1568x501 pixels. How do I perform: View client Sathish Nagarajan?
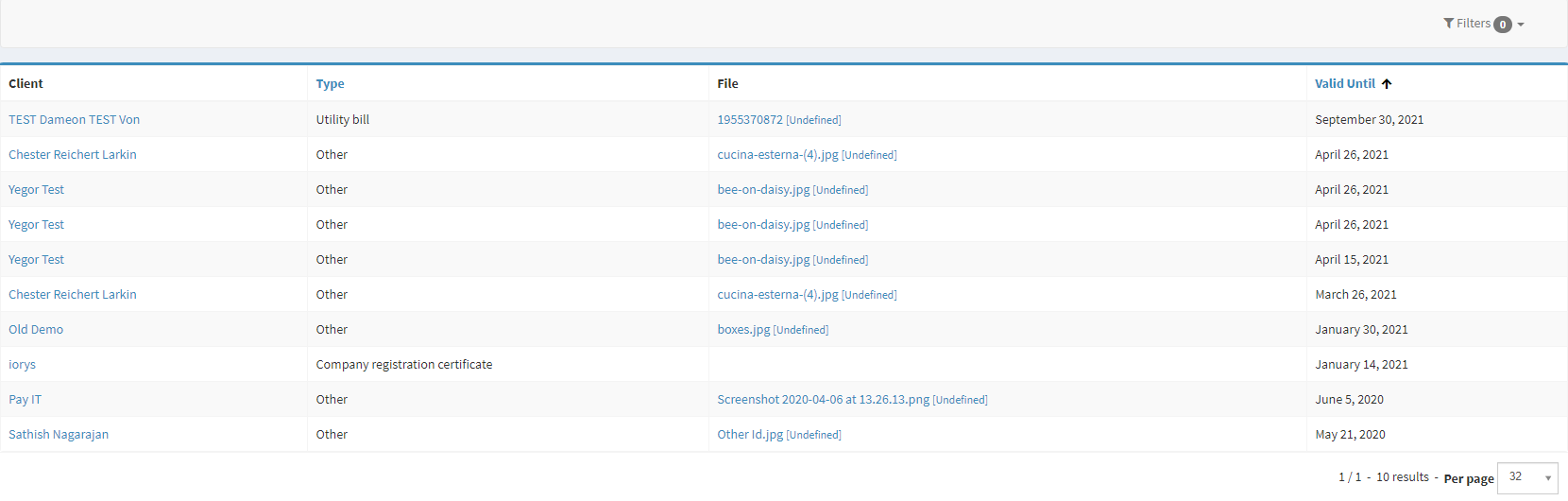click(59, 435)
